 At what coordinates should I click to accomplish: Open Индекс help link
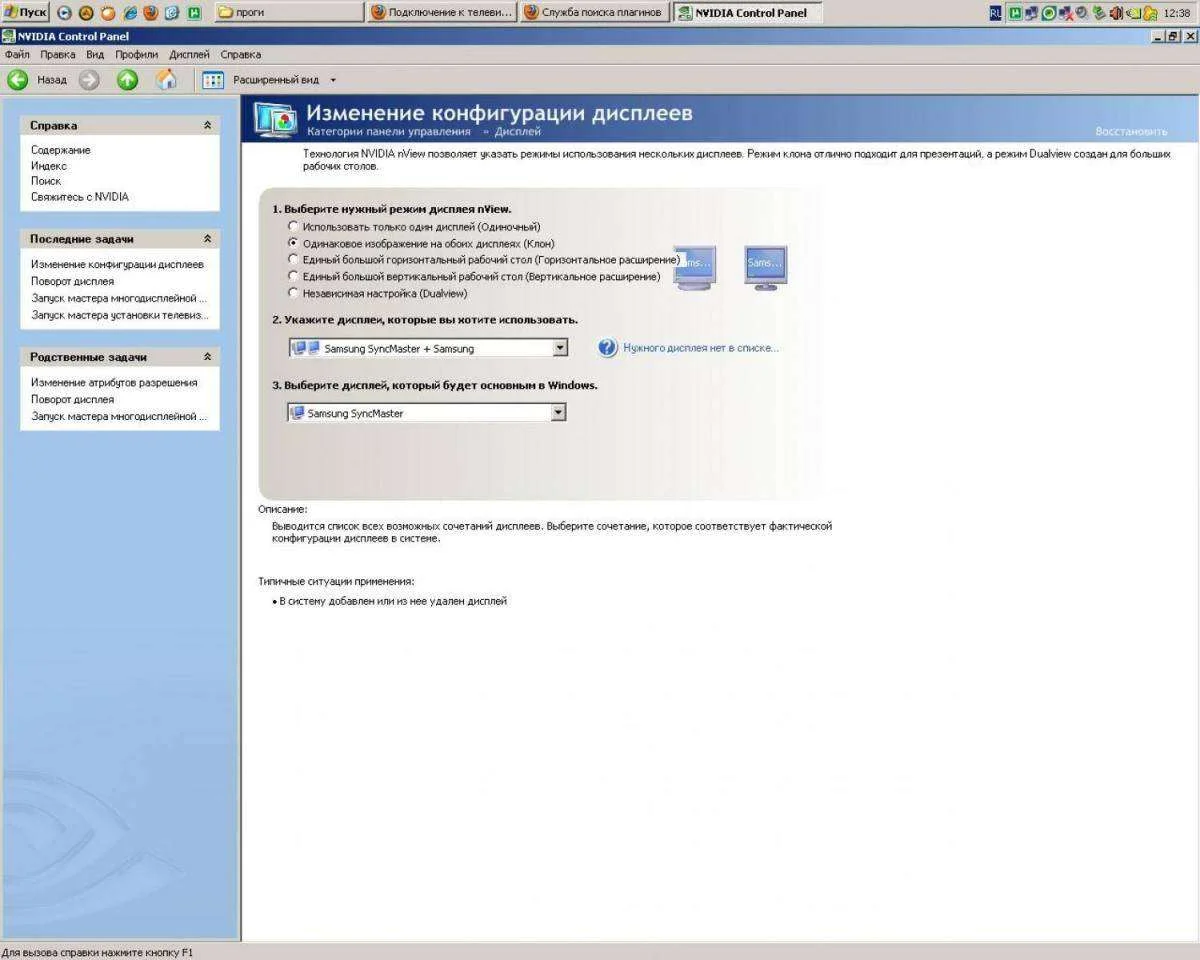(x=49, y=165)
